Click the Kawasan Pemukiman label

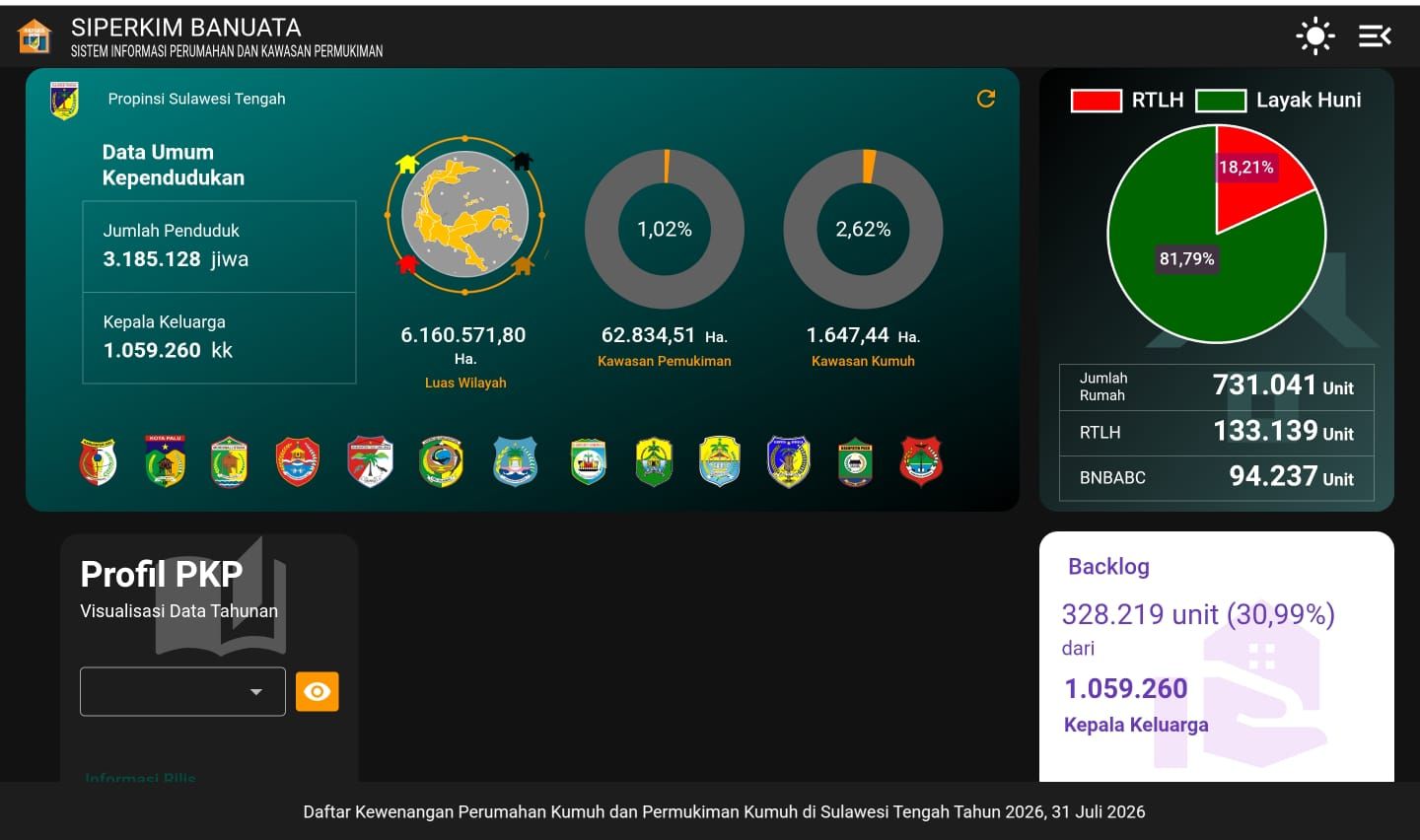(x=665, y=361)
